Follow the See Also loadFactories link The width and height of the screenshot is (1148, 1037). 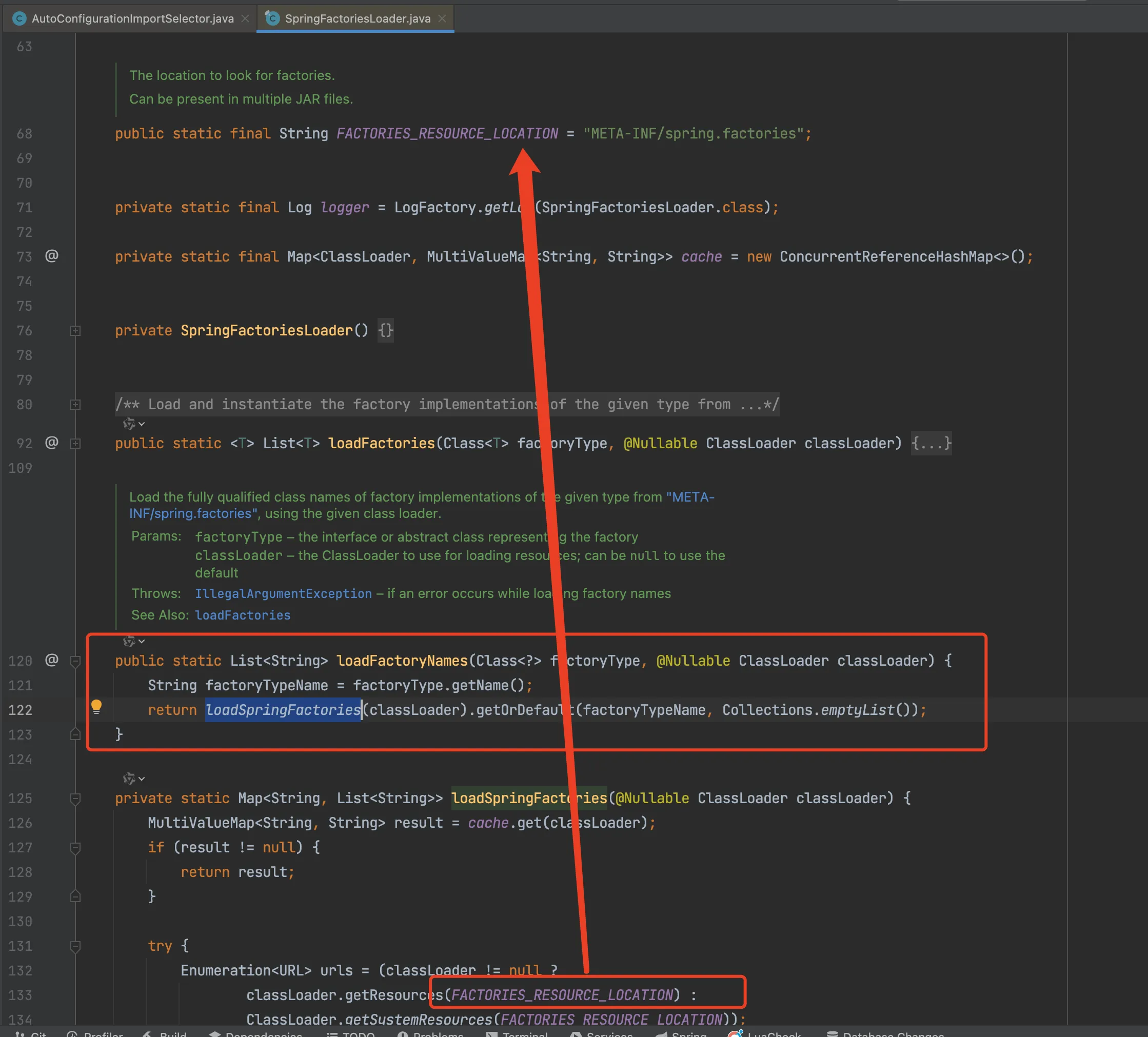pos(243,615)
